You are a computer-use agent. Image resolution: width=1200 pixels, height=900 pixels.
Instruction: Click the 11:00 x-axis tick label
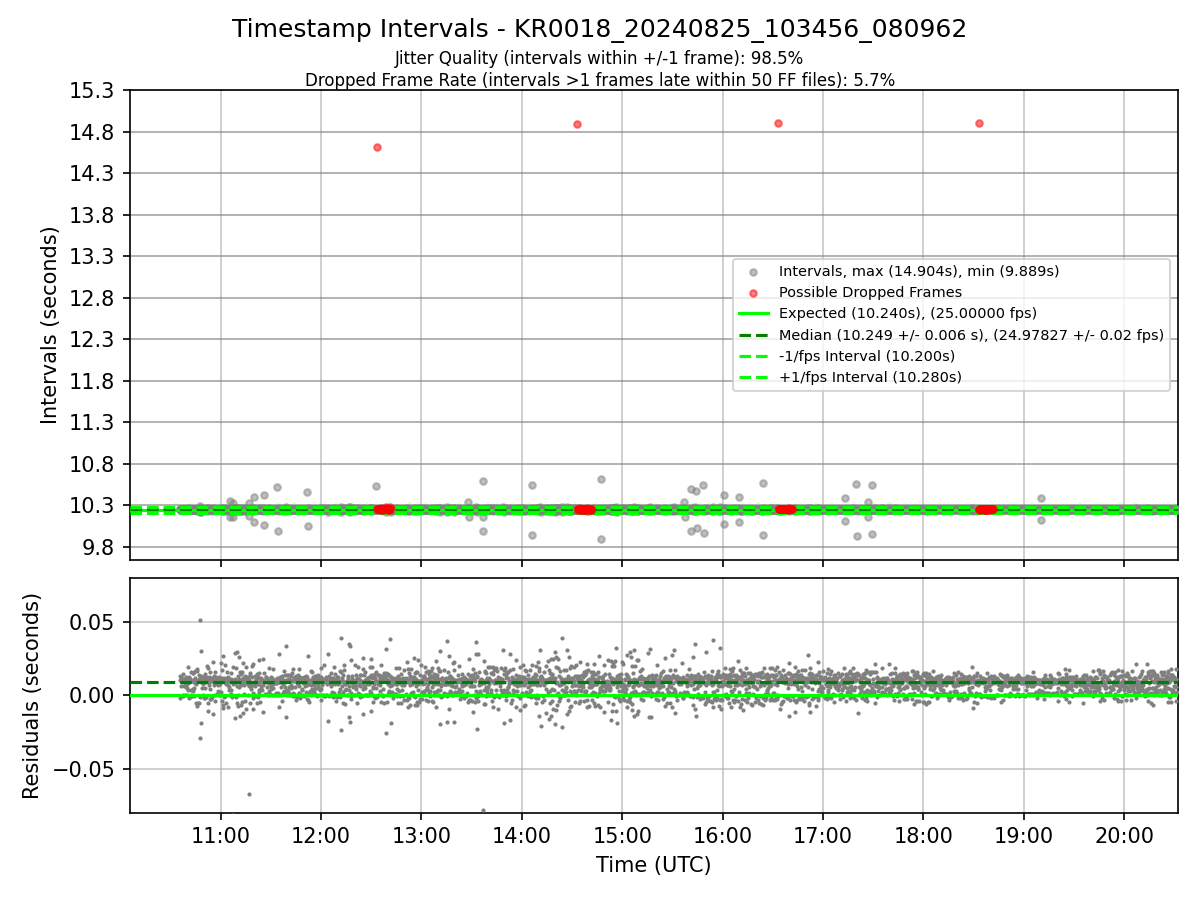(221, 835)
